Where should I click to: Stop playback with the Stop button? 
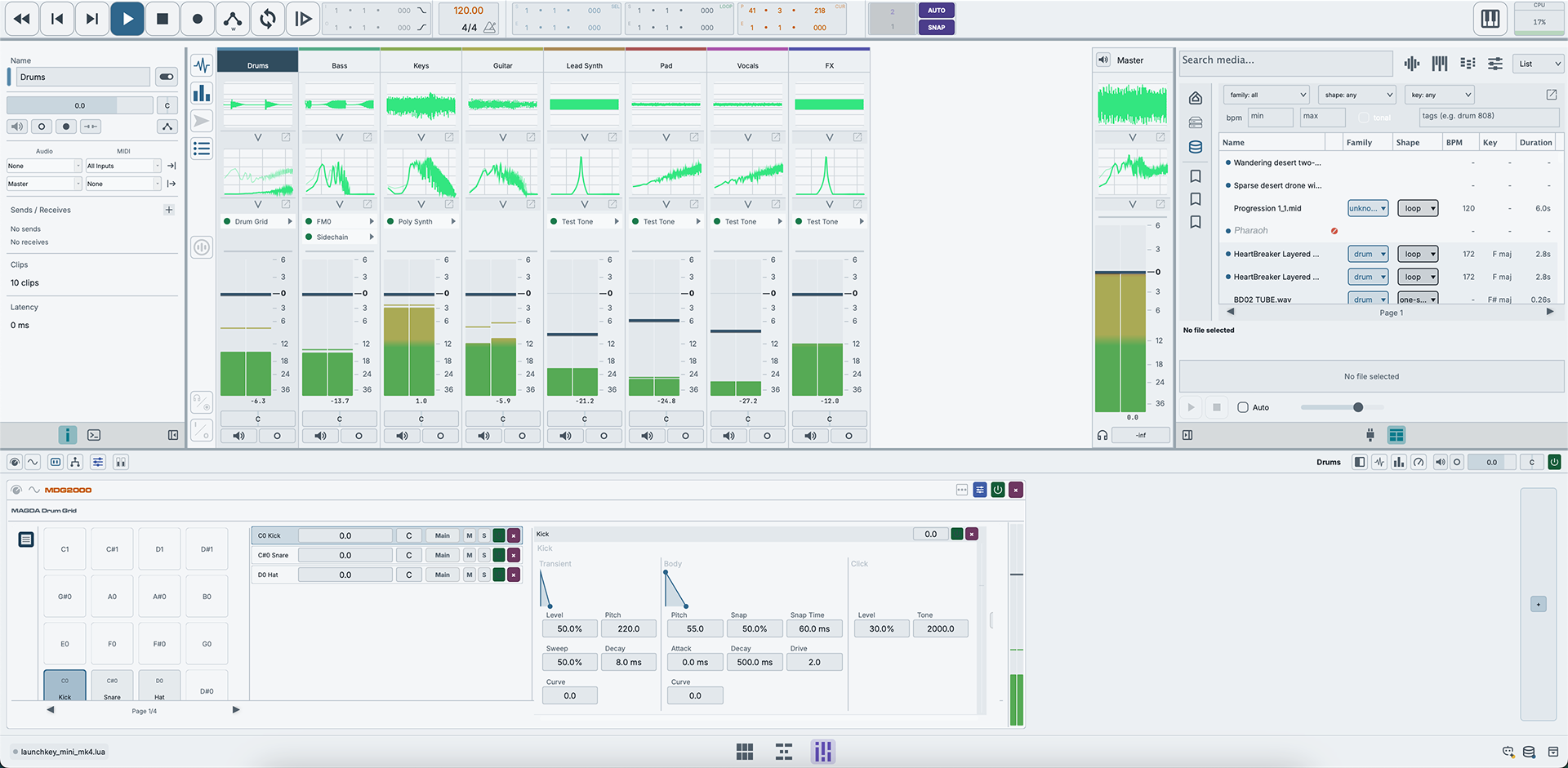pyautogui.click(x=163, y=19)
